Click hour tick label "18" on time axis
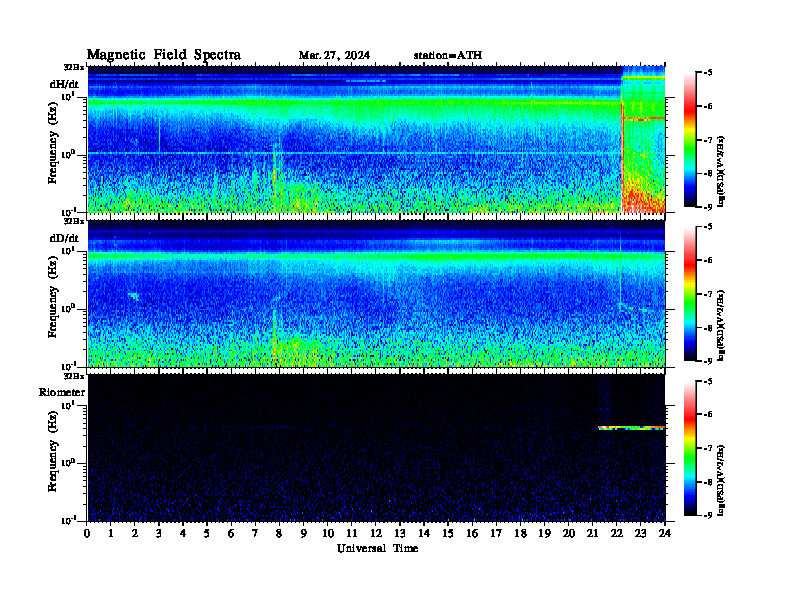792x612 pixels. [520, 533]
